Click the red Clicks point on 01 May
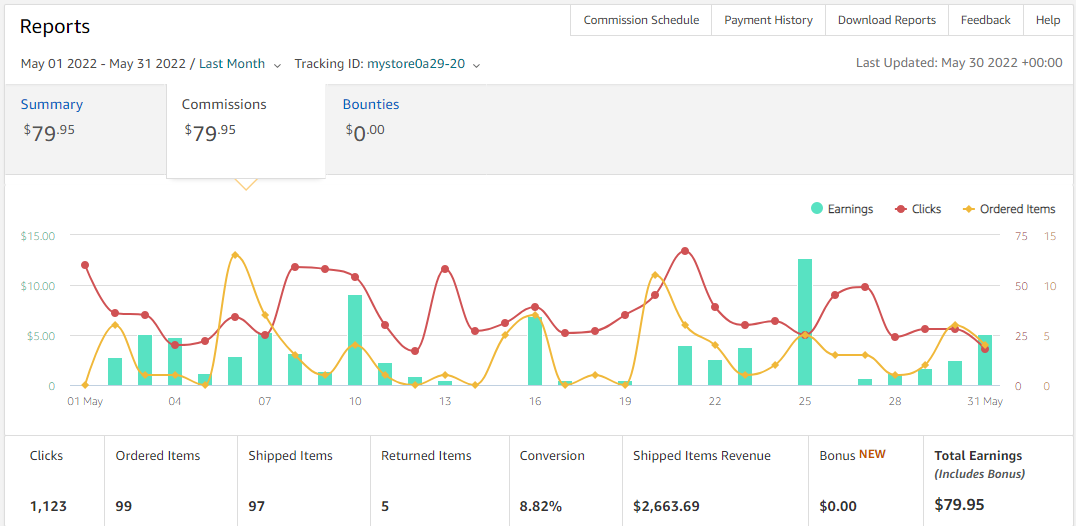This screenshot has height=526, width=1076. pos(85,265)
